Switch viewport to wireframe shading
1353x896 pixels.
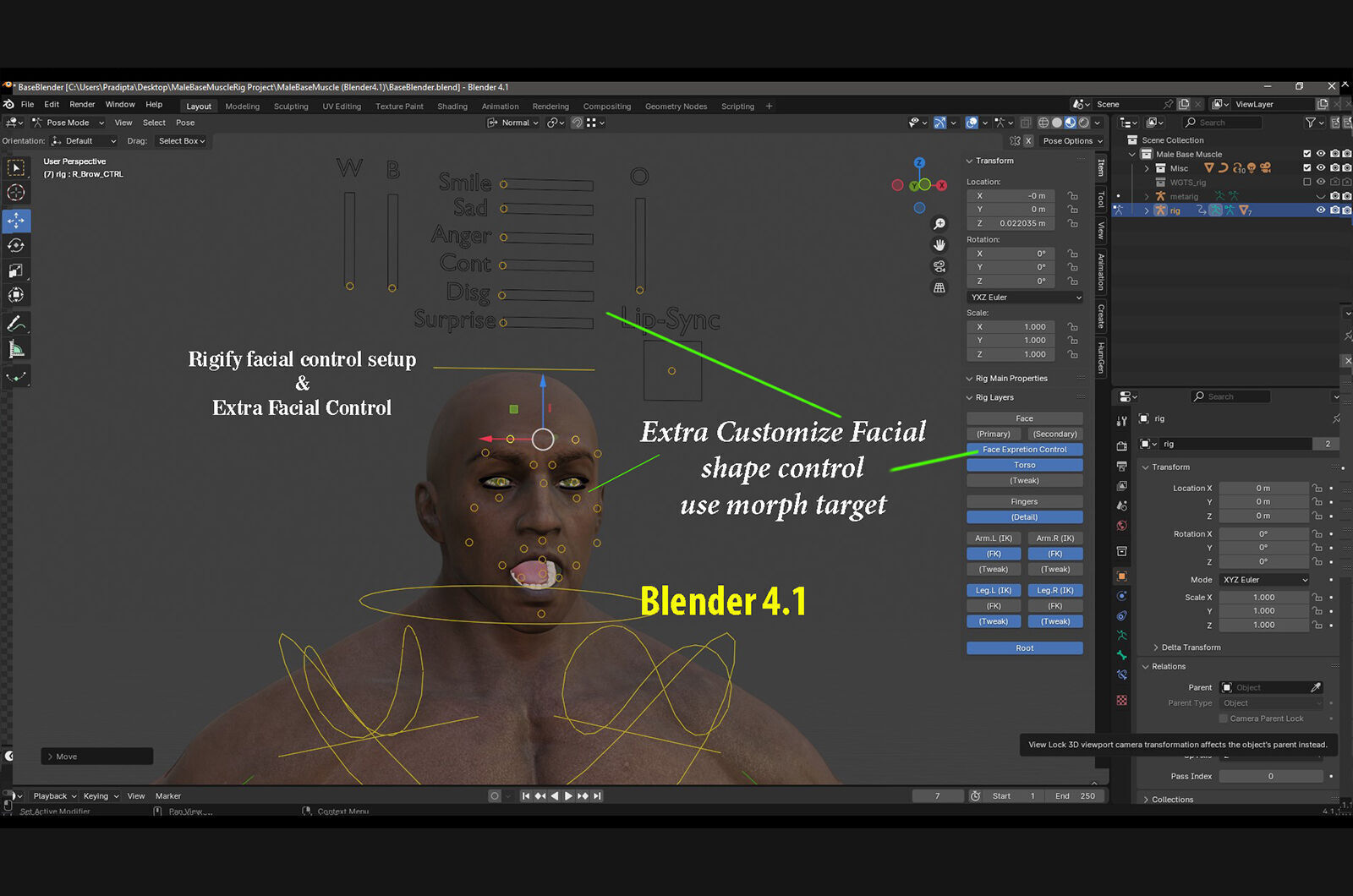pyautogui.click(x=1044, y=123)
